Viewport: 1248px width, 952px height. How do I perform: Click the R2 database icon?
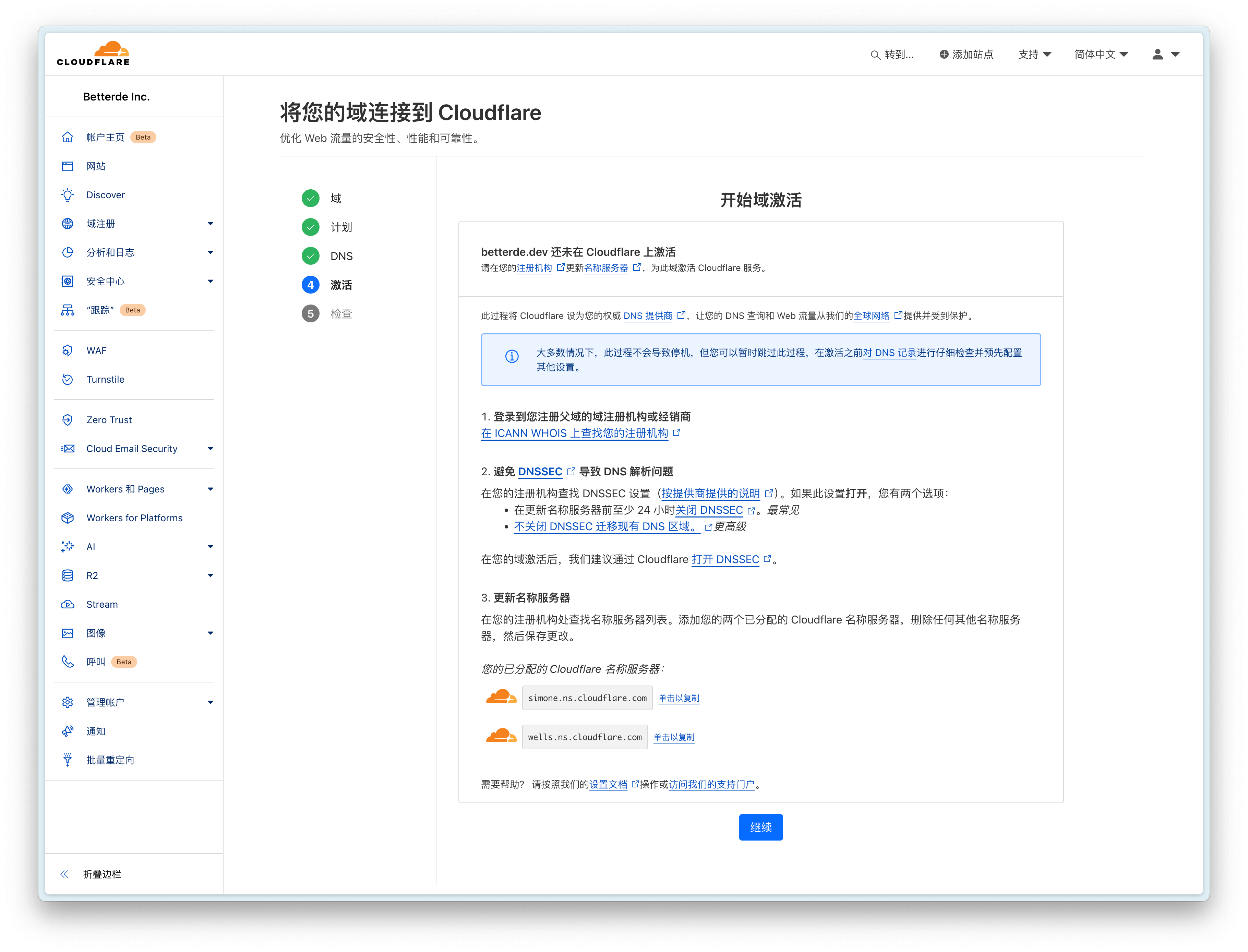click(x=68, y=575)
